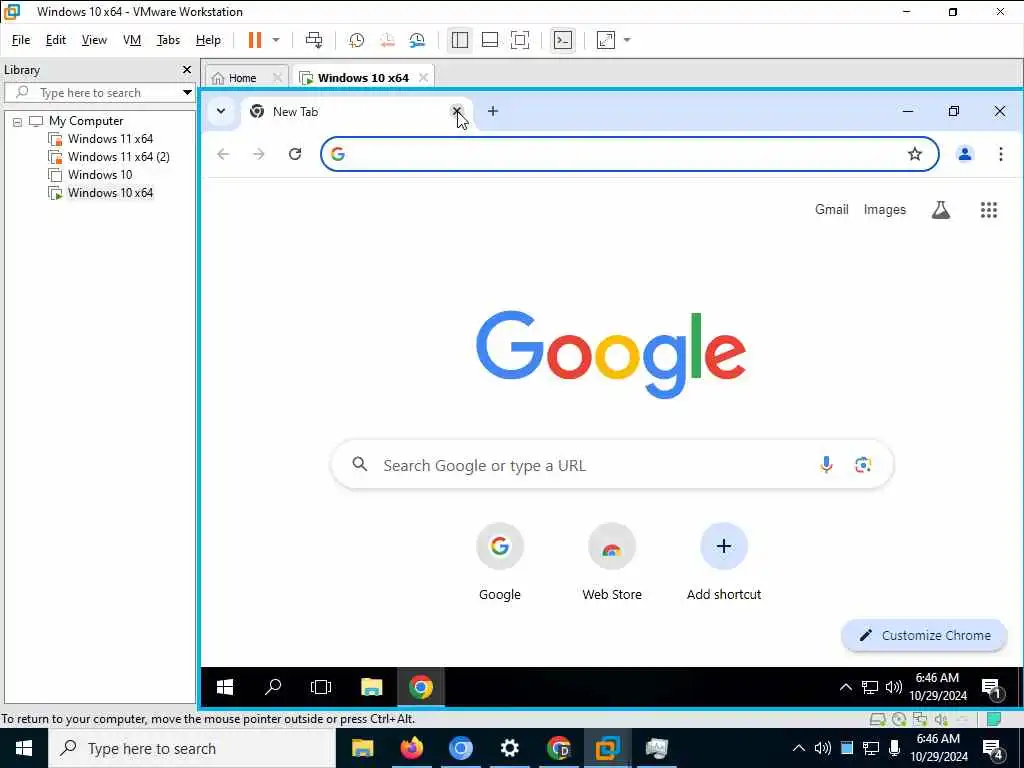Click Chrome icon in the guest taskbar
Screen dimensions: 1024x768
[421, 687]
